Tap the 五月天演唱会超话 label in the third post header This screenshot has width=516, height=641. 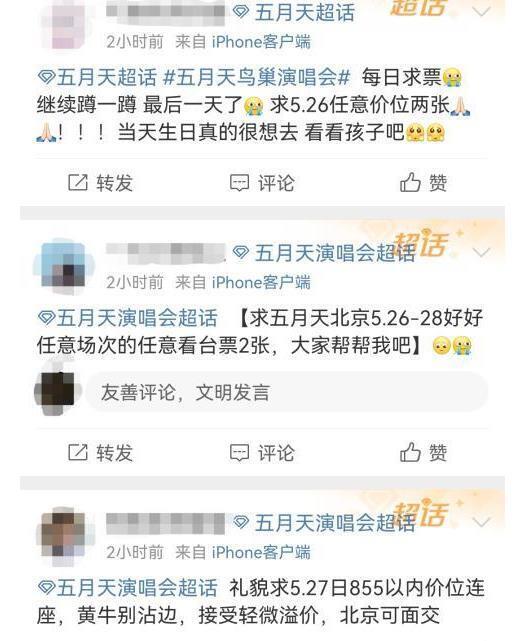pos(323,522)
